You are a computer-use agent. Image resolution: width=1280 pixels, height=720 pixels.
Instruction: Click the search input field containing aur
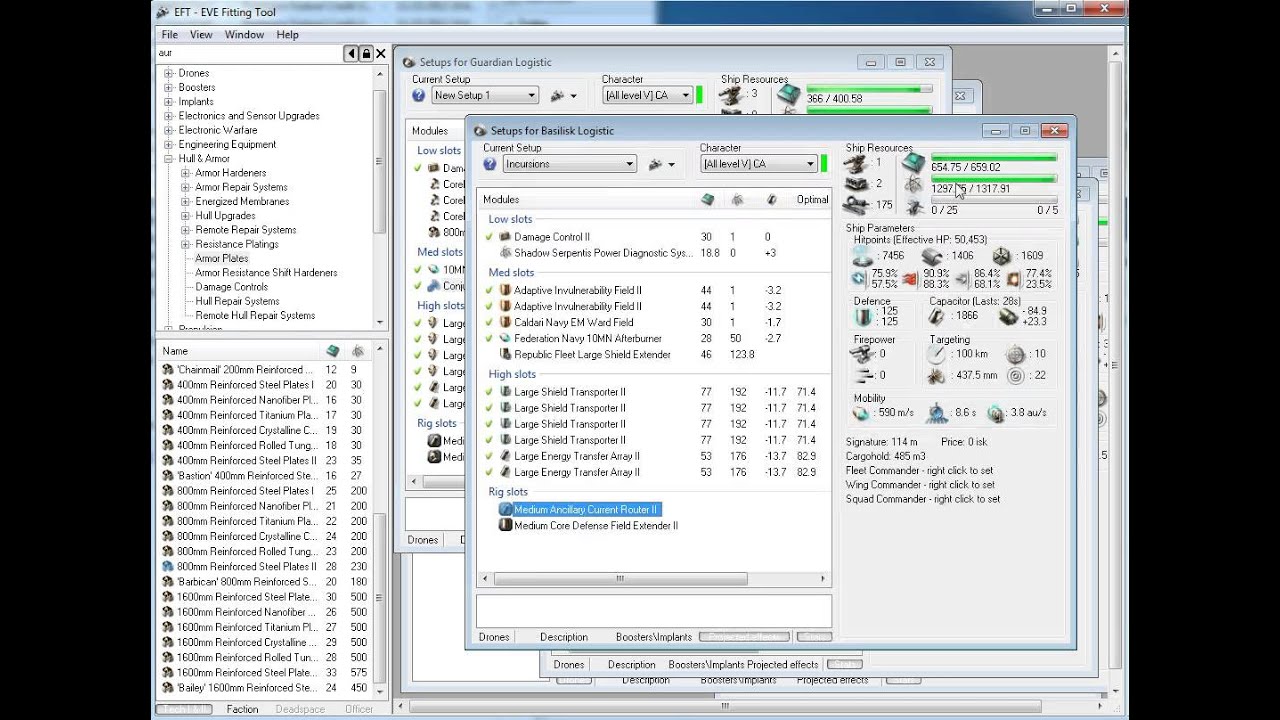[x=249, y=53]
